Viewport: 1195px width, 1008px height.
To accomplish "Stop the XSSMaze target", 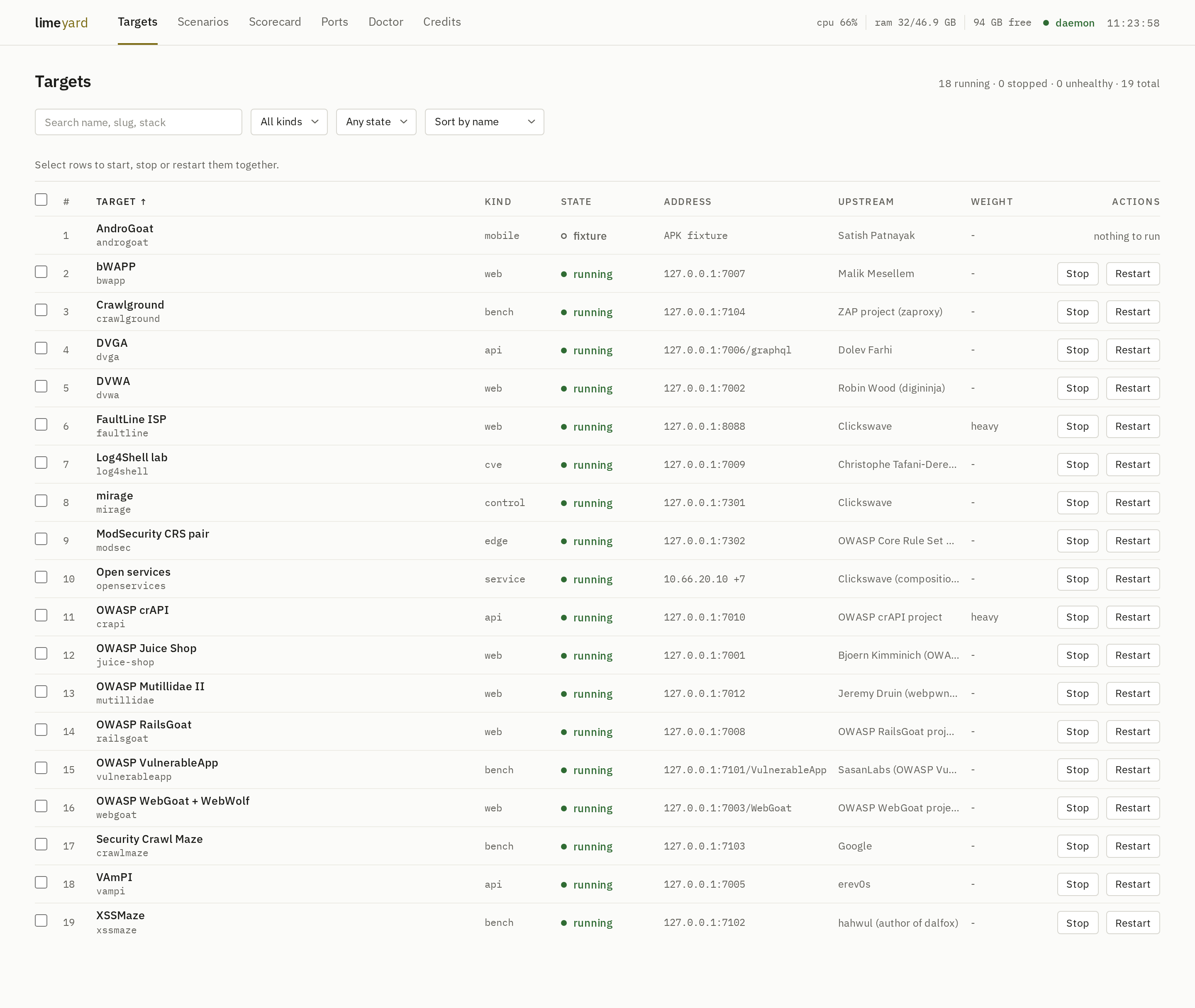I will click(1077, 923).
